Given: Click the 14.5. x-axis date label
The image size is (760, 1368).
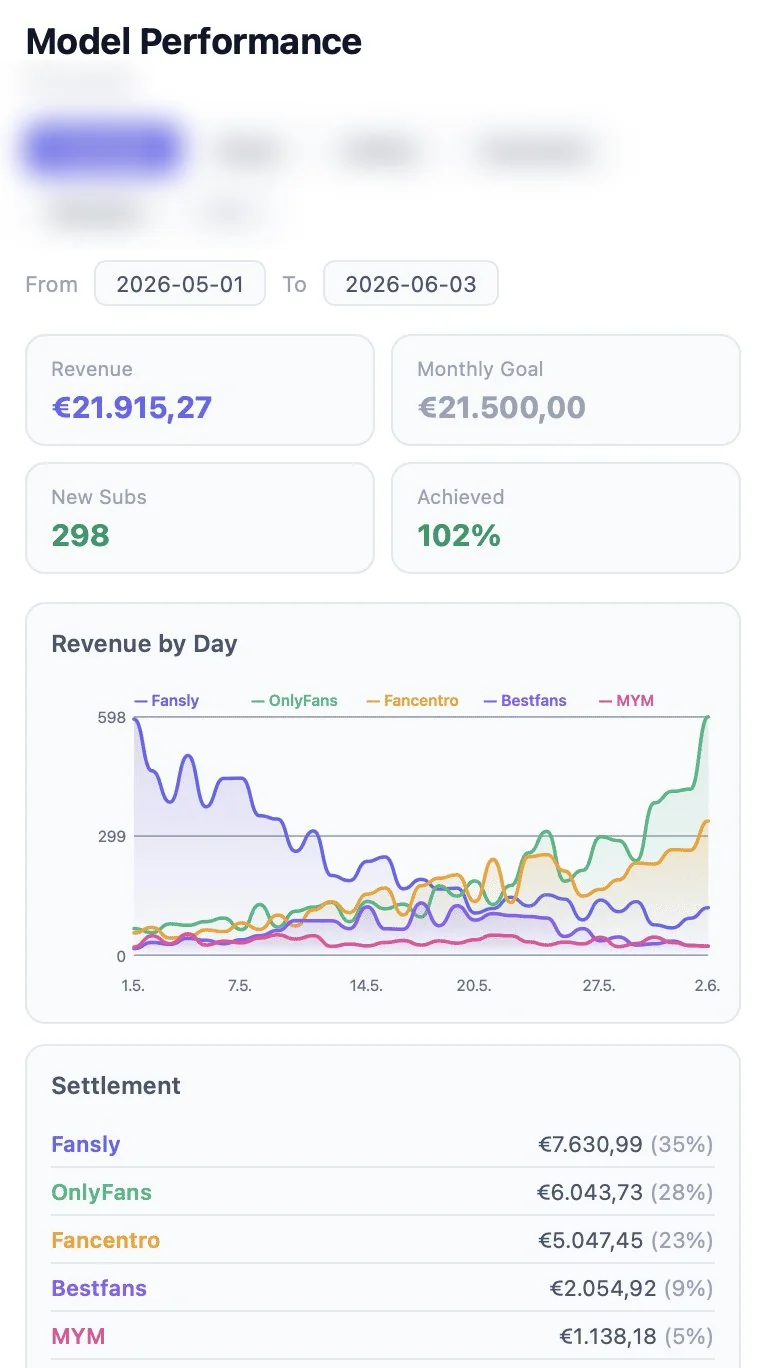Looking at the screenshot, I should pyautogui.click(x=366, y=985).
